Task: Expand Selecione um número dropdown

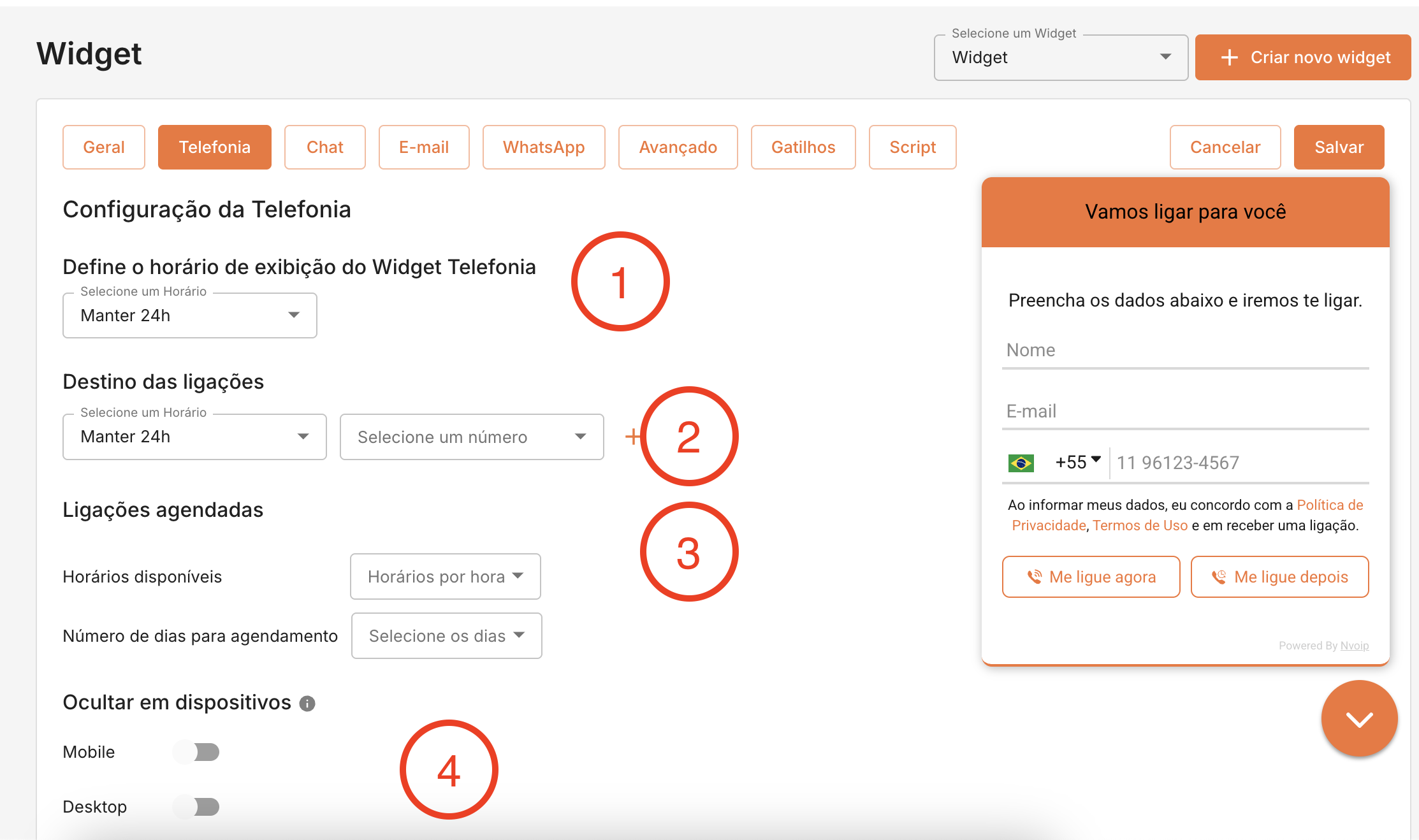Action: 472,437
